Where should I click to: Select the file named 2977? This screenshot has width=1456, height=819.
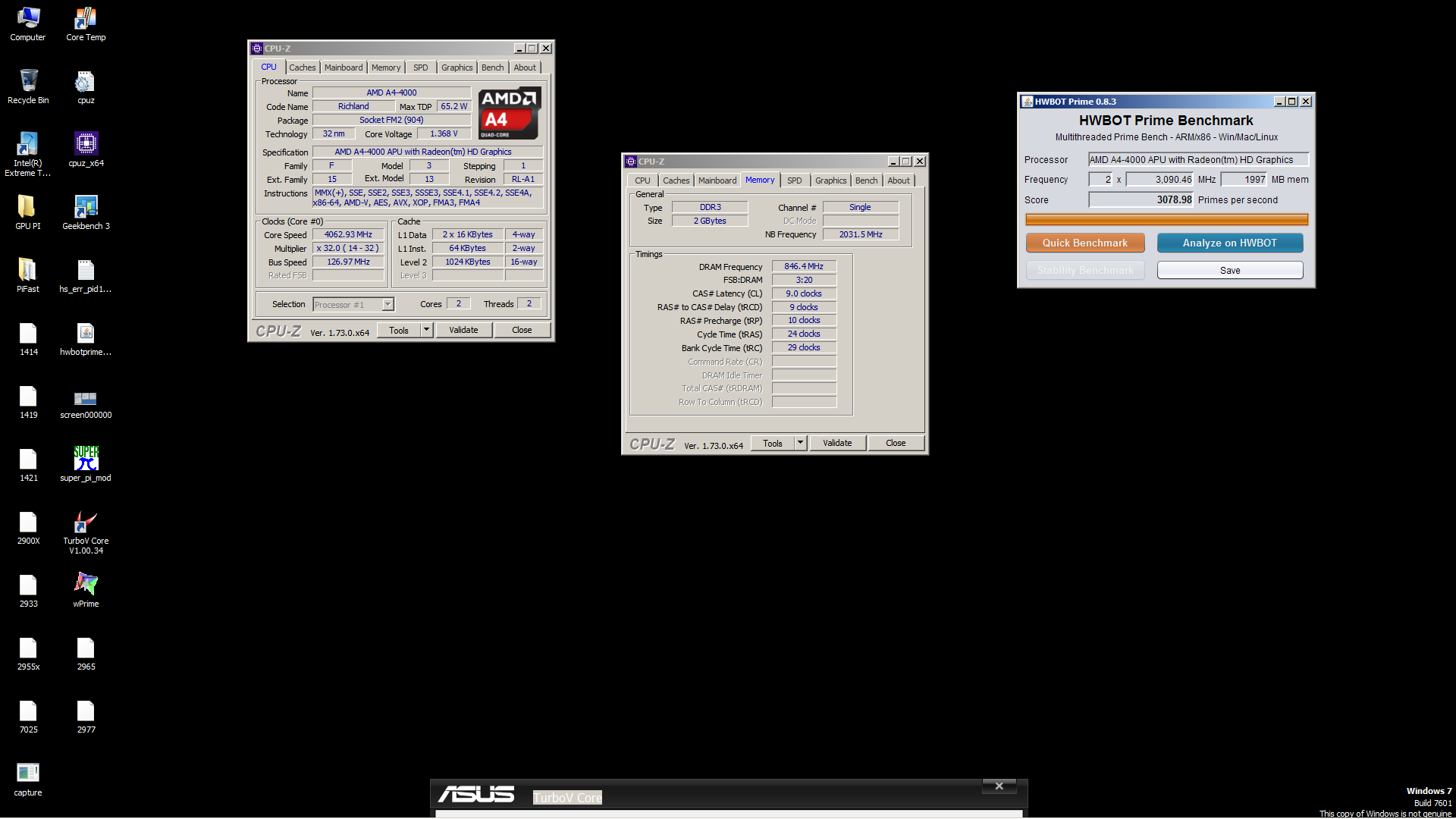click(86, 716)
